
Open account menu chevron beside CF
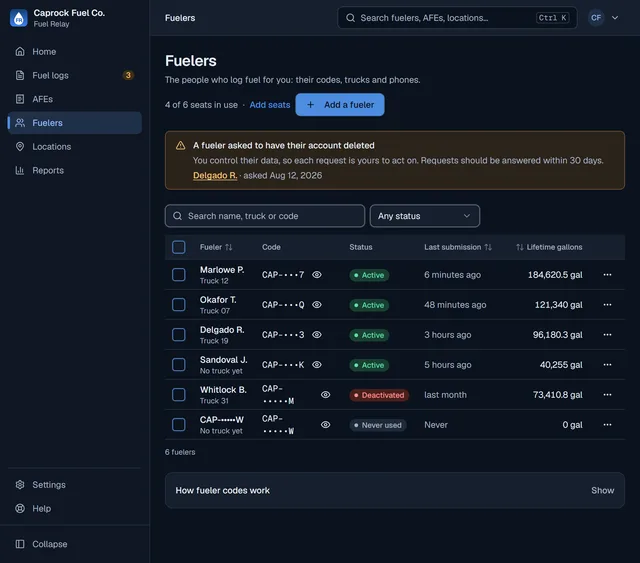point(615,18)
